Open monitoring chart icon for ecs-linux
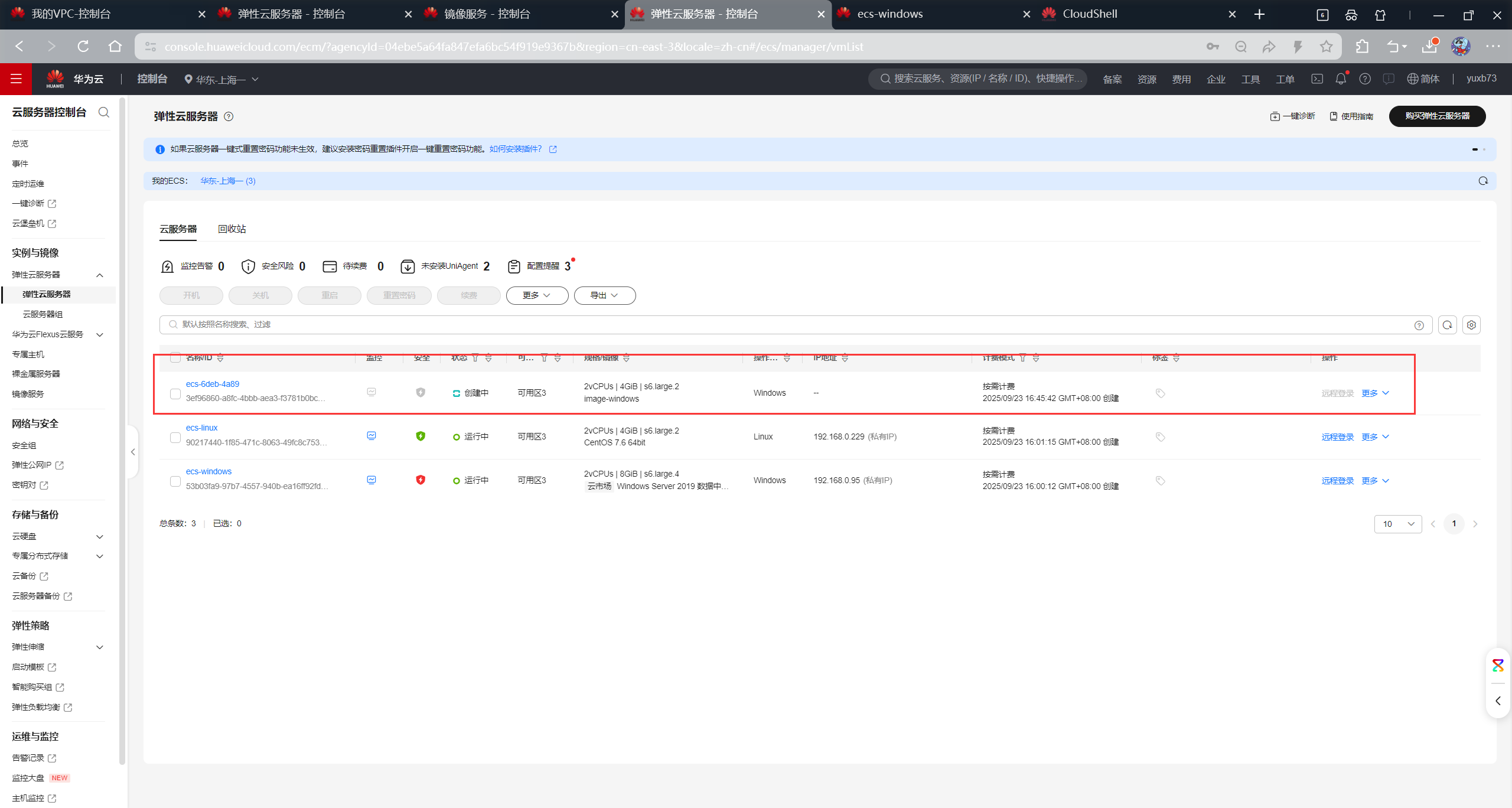The image size is (1512, 808). point(372,436)
